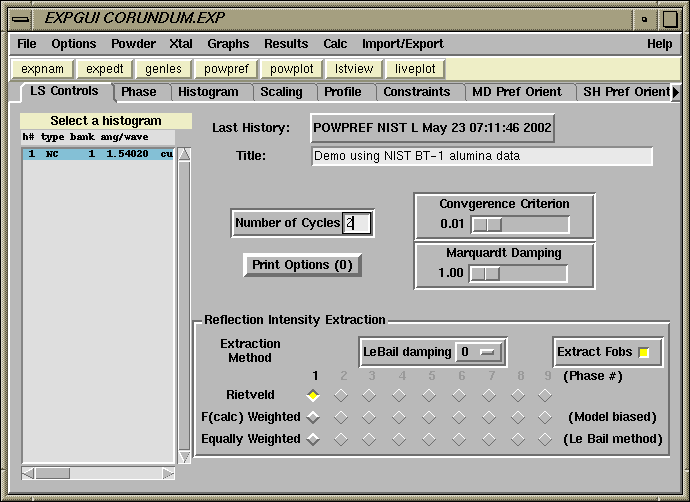Open the Graphs menu
This screenshot has height=502, width=690.
[x=228, y=44]
